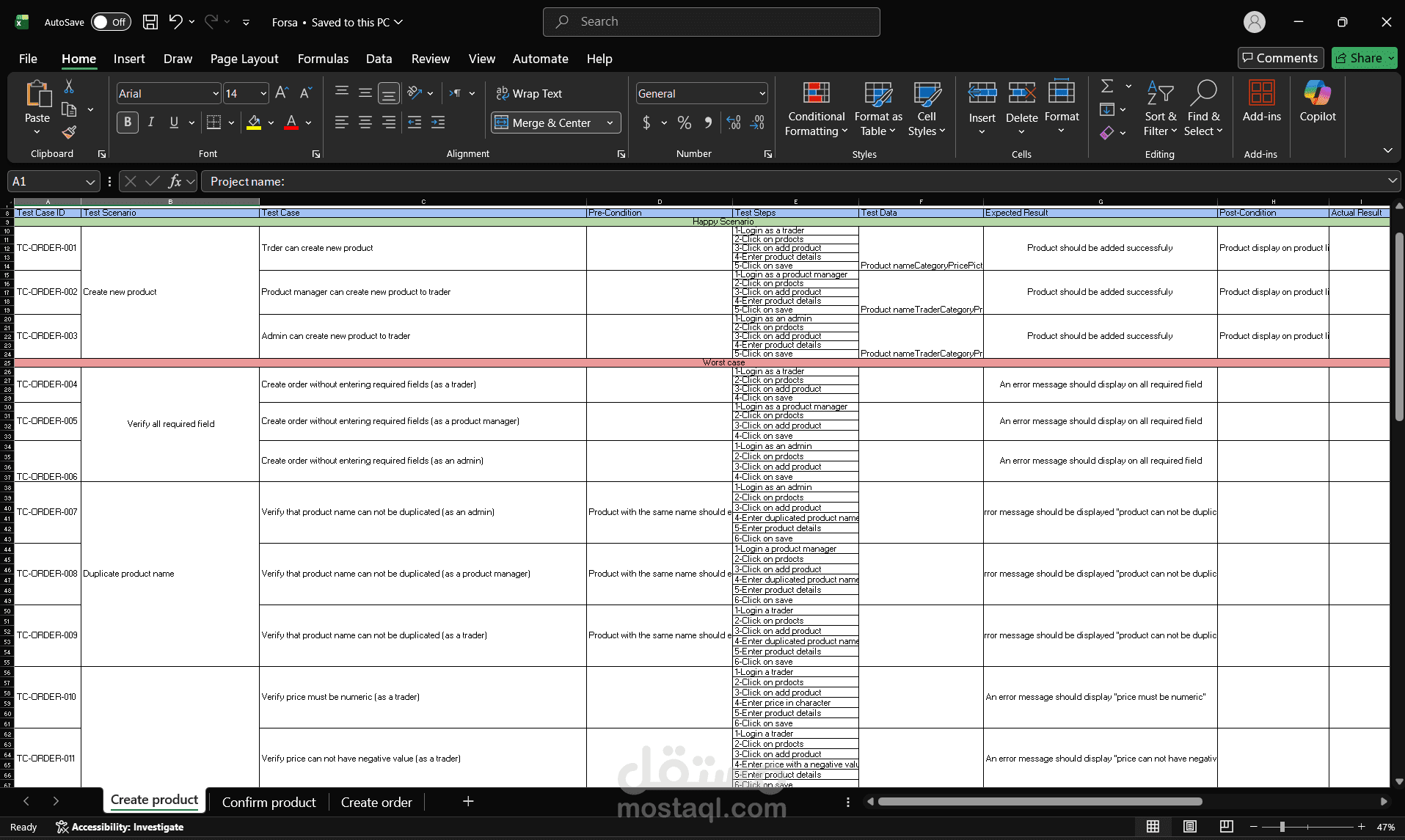Click the Align Left icon
This screenshot has width=1405, height=840.
342,123
